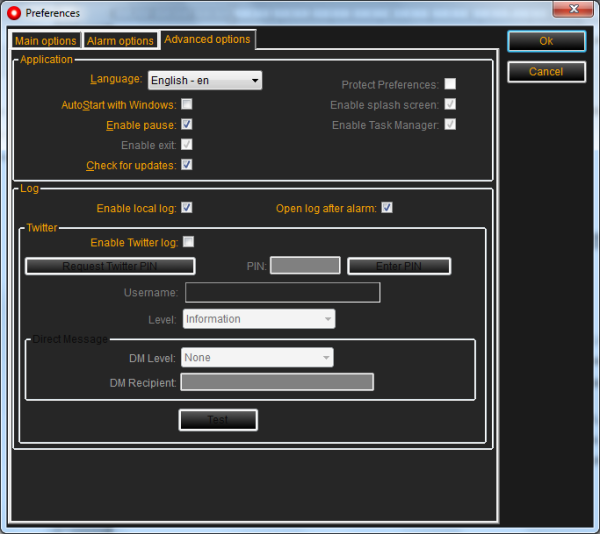Click the red app icon in title bar
The height and width of the screenshot is (534, 600).
click(x=13, y=13)
